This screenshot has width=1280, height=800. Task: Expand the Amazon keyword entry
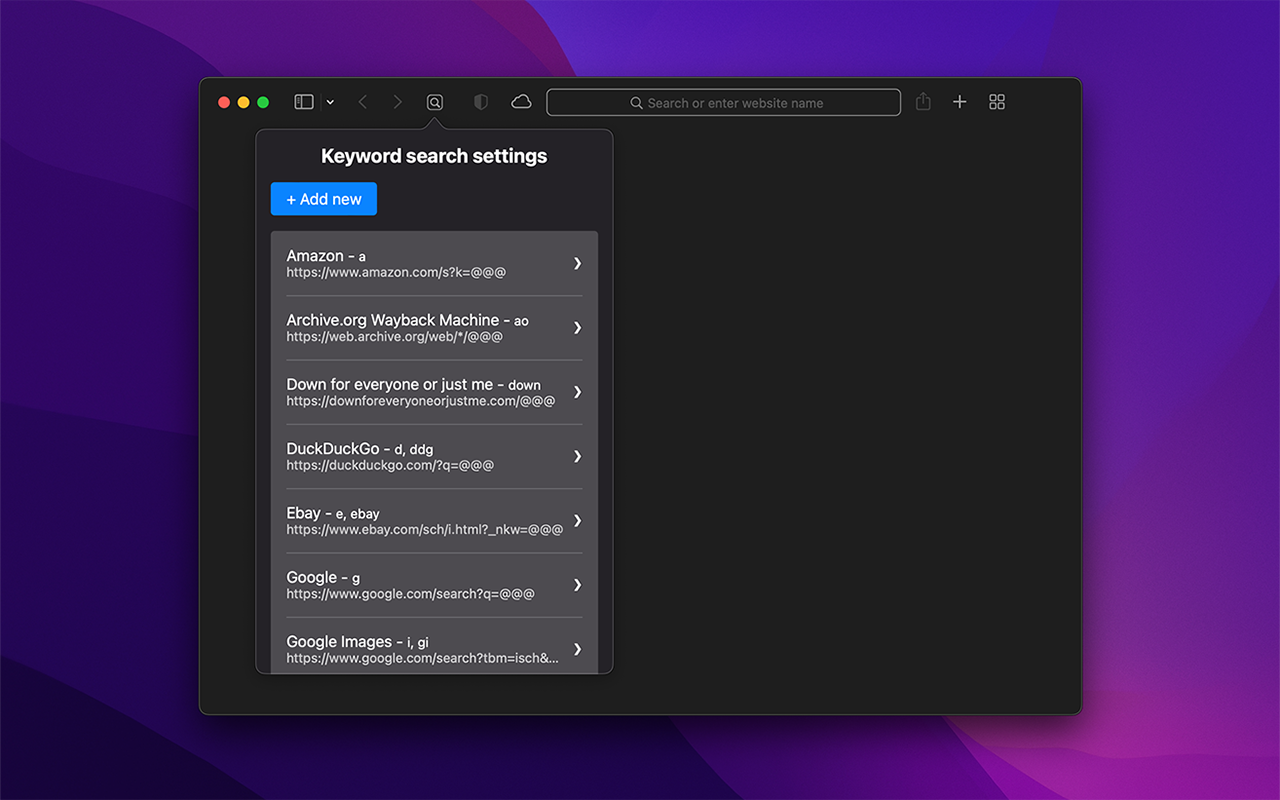tap(577, 263)
